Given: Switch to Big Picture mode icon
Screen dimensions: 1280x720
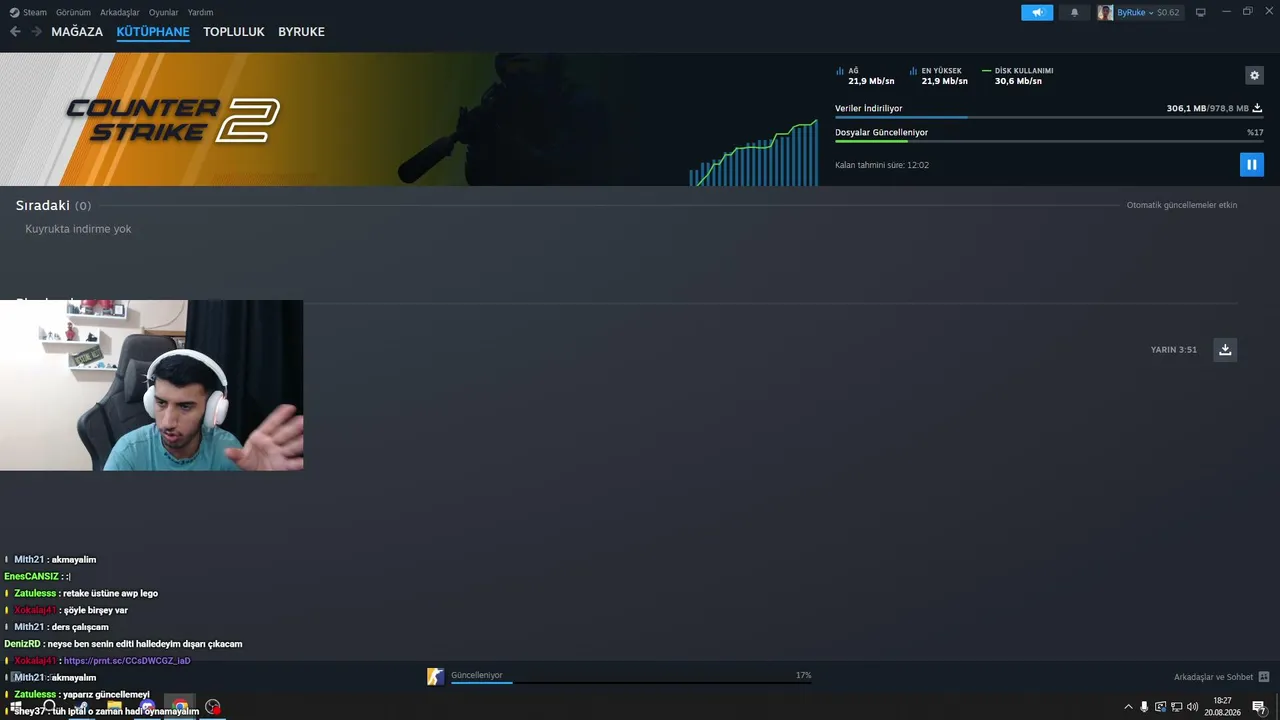Looking at the screenshot, I should (x=1201, y=12).
